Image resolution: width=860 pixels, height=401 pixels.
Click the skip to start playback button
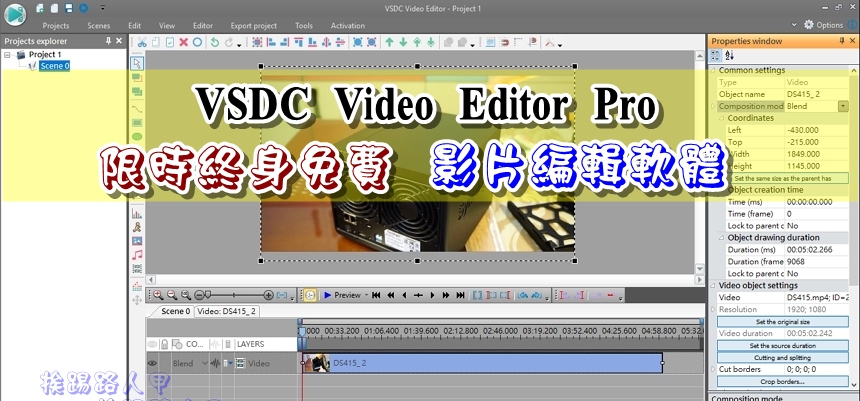click(376, 295)
